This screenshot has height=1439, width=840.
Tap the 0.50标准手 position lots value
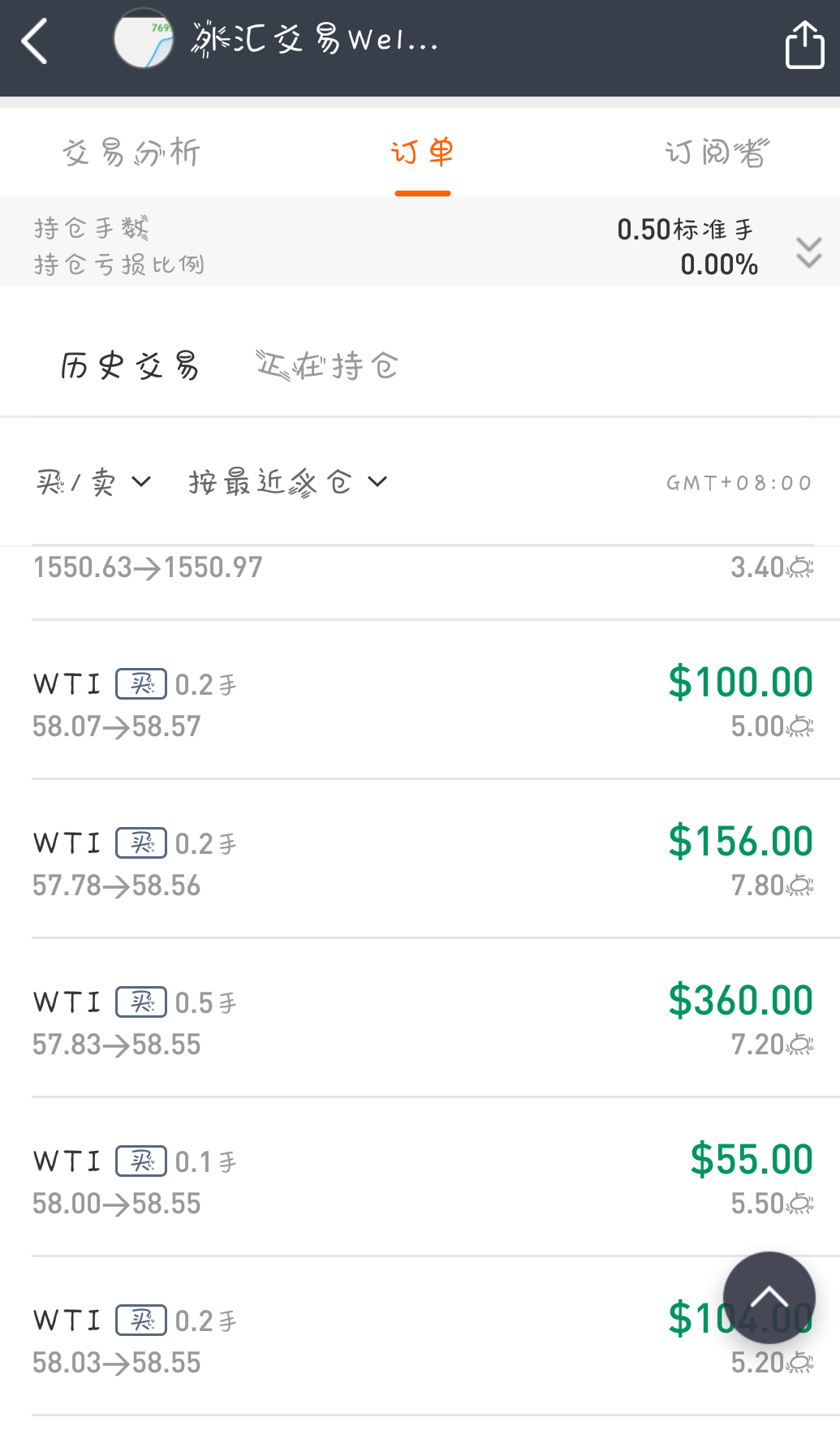685,230
